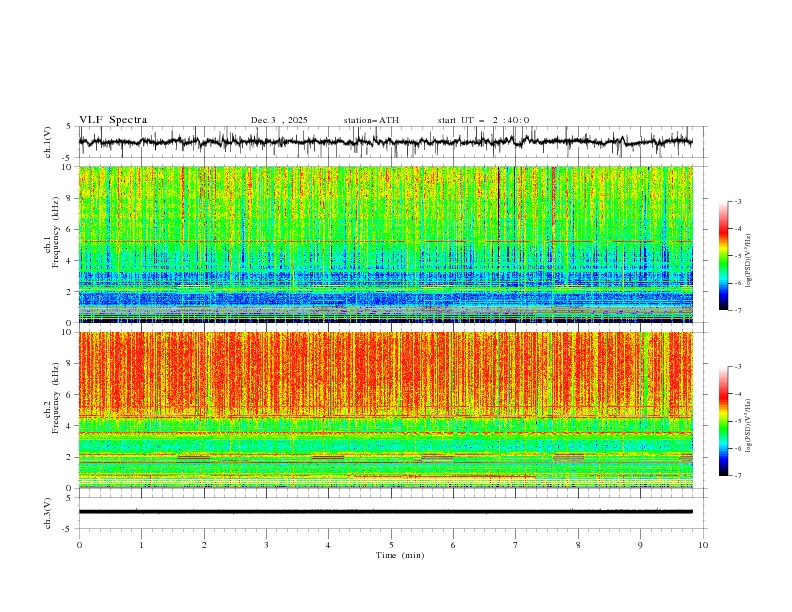Click the "-5" tick on lower color bar
792x612 pixels.
[x=738, y=421]
